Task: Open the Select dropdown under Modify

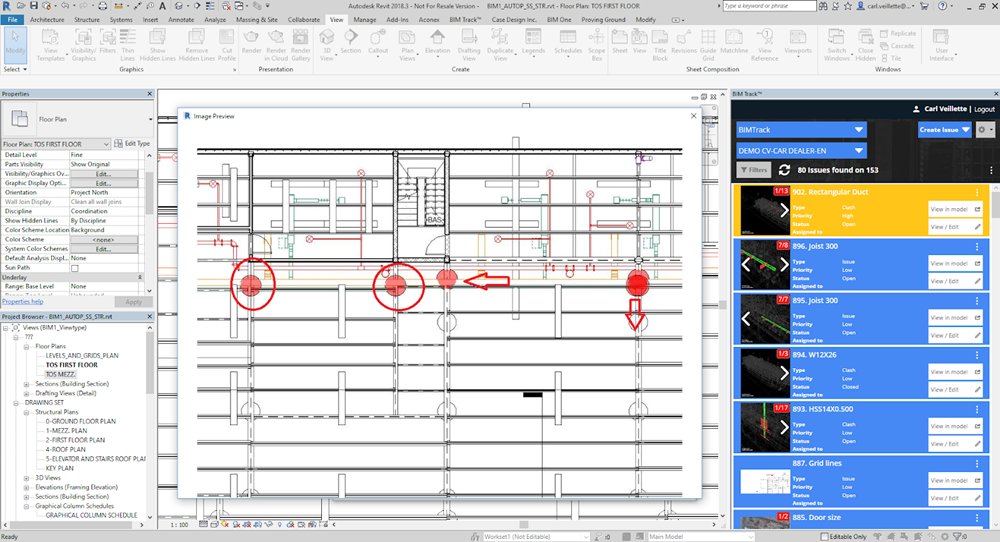Action: pyautogui.click(x=15, y=69)
